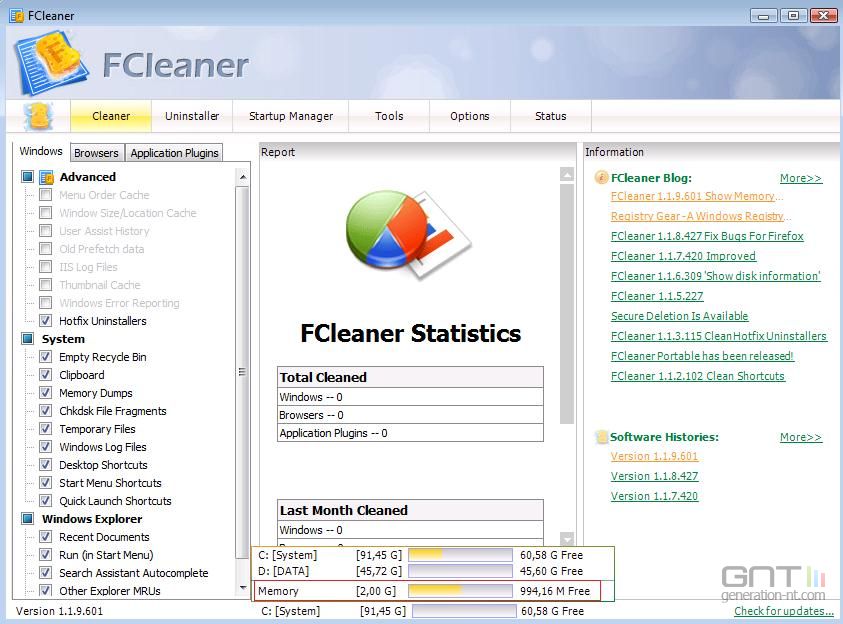The image size is (843, 624).
Task: Open FCleaner Blog More>> link
Action: pos(801,178)
